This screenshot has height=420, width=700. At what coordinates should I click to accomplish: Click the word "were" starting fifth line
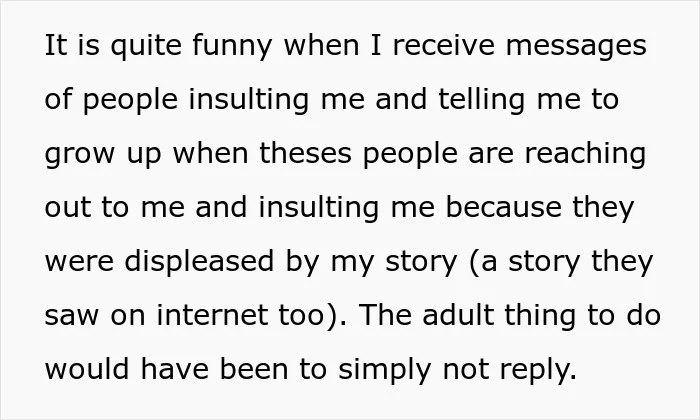pos(79,263)
